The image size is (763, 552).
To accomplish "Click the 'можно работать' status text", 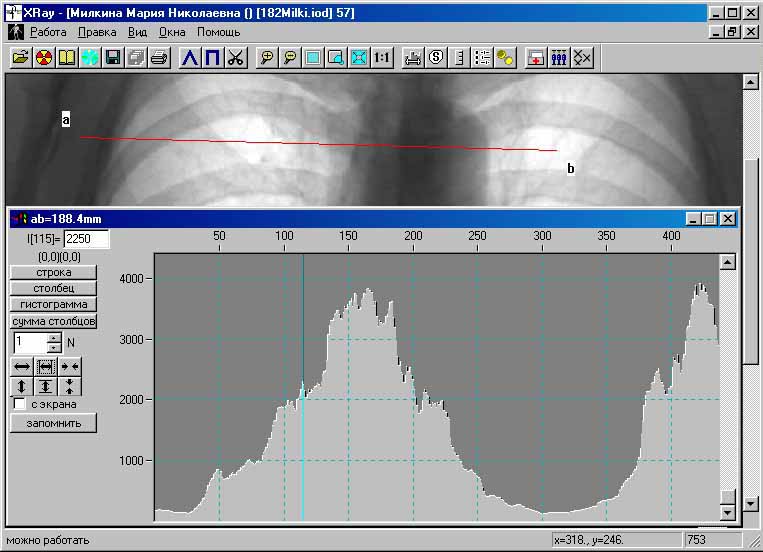I will pos(48,540).
